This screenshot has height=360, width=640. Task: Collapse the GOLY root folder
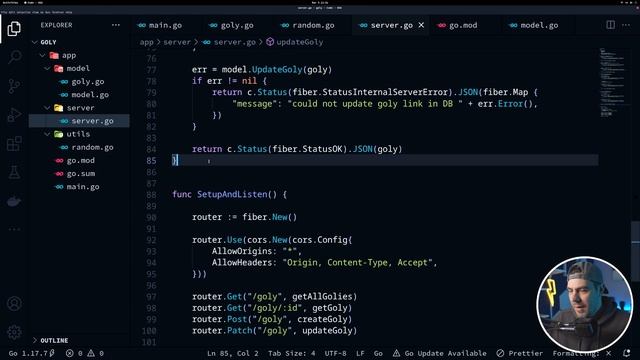(x=35, y=42)
